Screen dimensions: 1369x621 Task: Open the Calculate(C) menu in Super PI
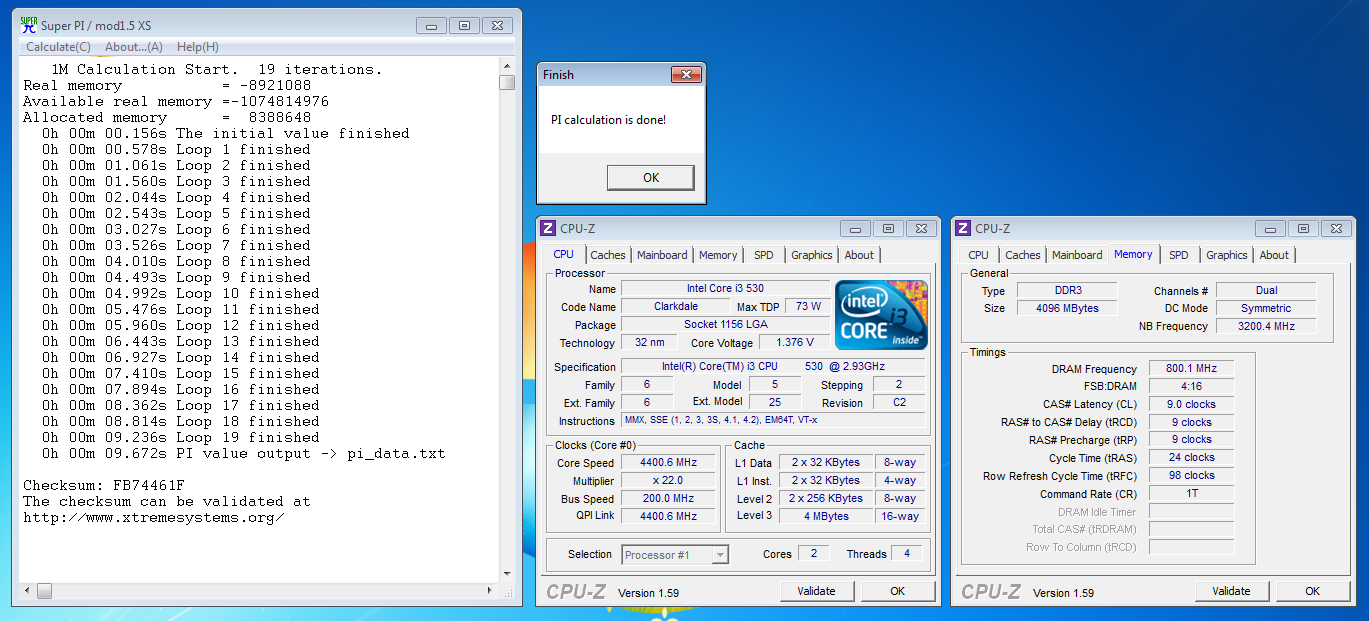58,47
